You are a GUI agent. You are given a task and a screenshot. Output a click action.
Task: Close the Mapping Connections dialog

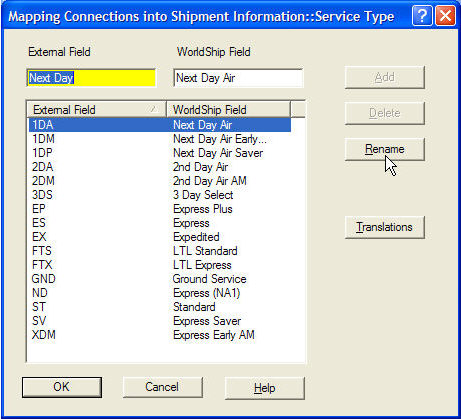(x=445, y=16)
